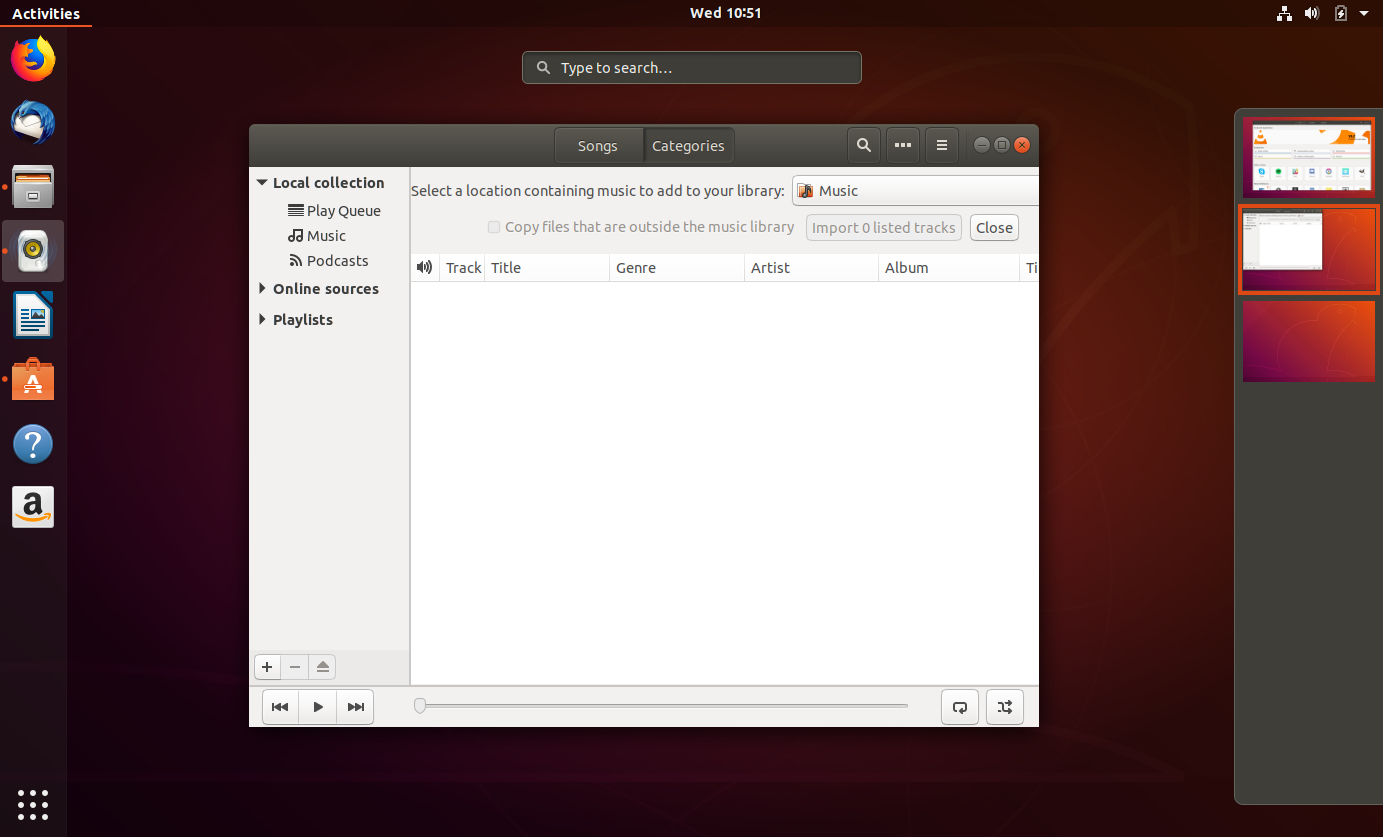Toggle repeat playback mode
The height and width of the screenshot is (837, 1383).
point(959,706)
